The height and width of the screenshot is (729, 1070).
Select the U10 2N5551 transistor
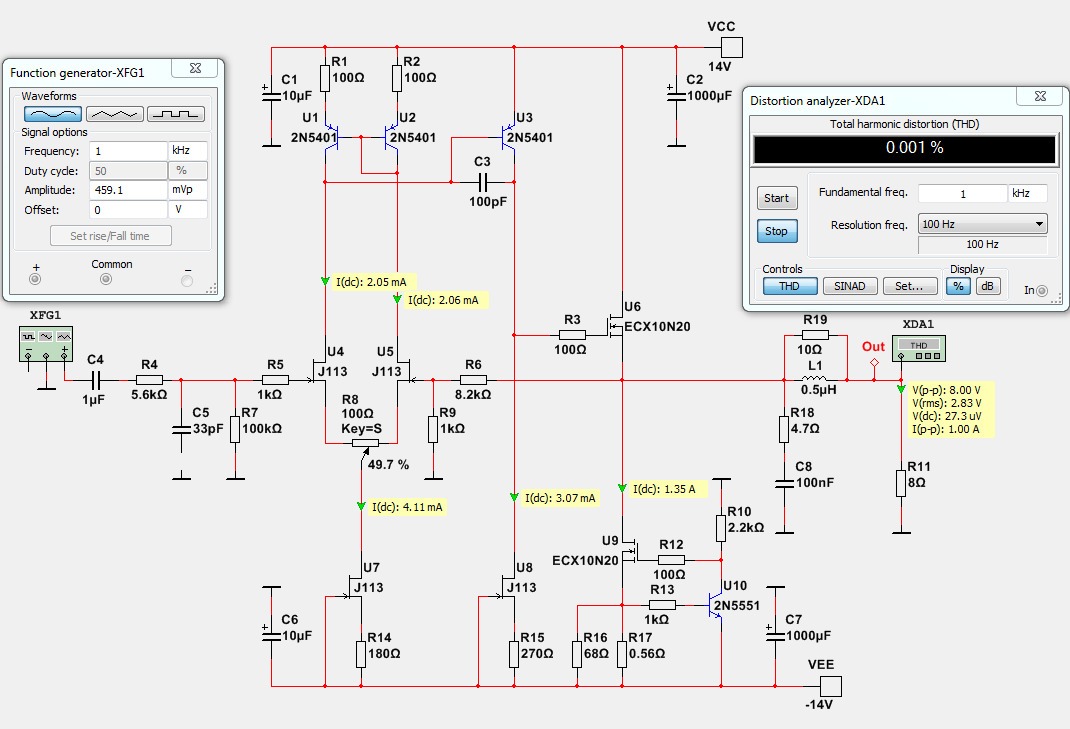pyautogui.click(x=715, y=605)
